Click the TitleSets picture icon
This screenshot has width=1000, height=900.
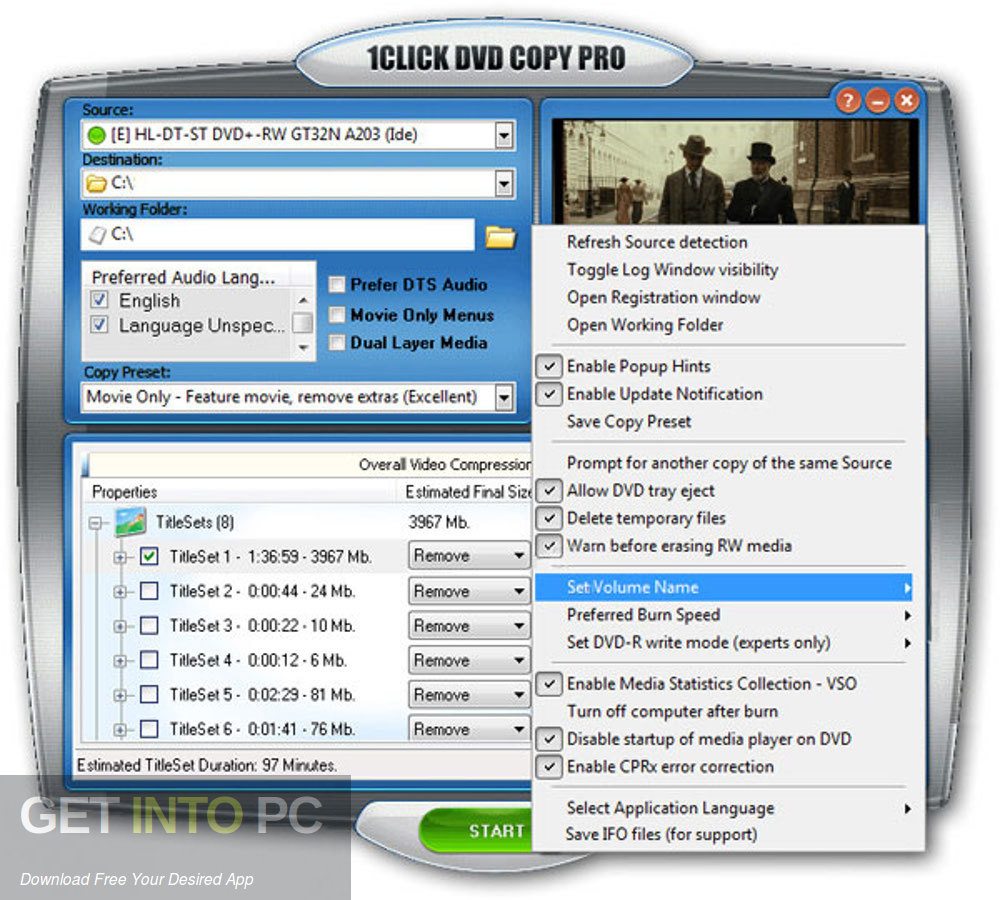click(x=131, y=522)
